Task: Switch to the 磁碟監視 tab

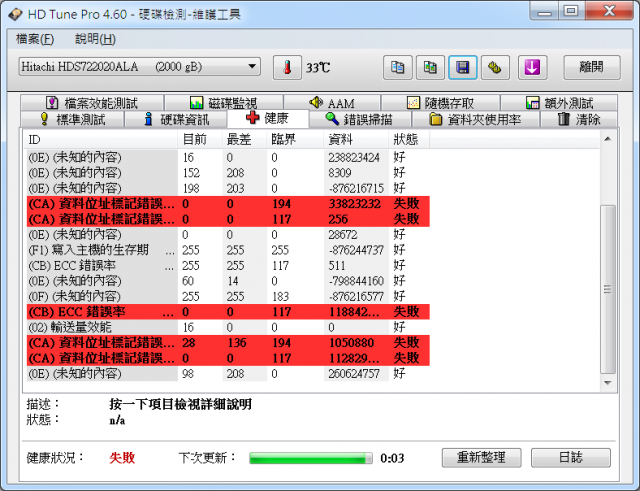Action: (x=224, y=102)
